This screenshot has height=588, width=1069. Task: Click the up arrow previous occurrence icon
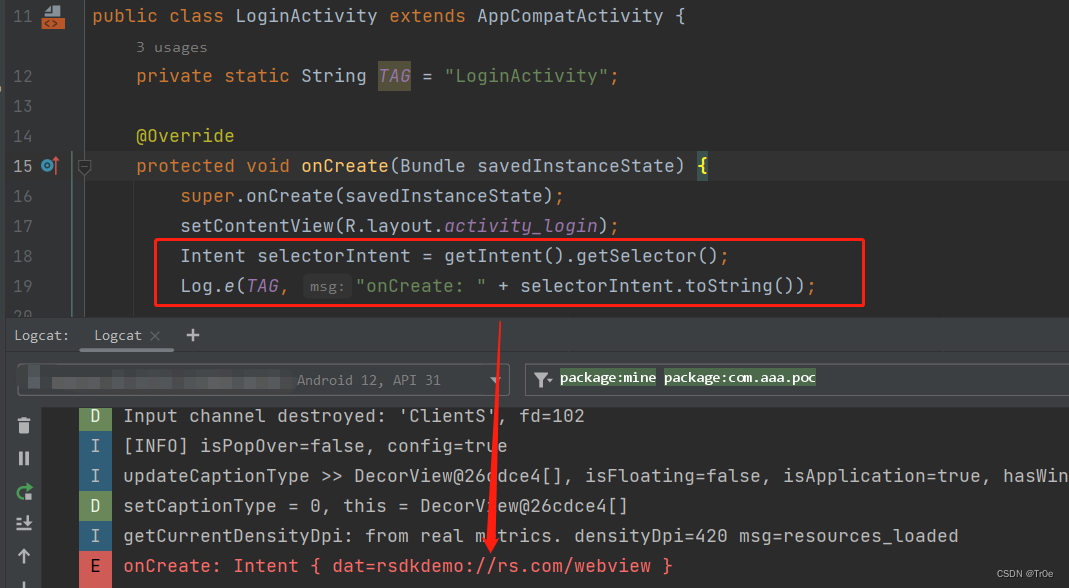coord(24,556)
